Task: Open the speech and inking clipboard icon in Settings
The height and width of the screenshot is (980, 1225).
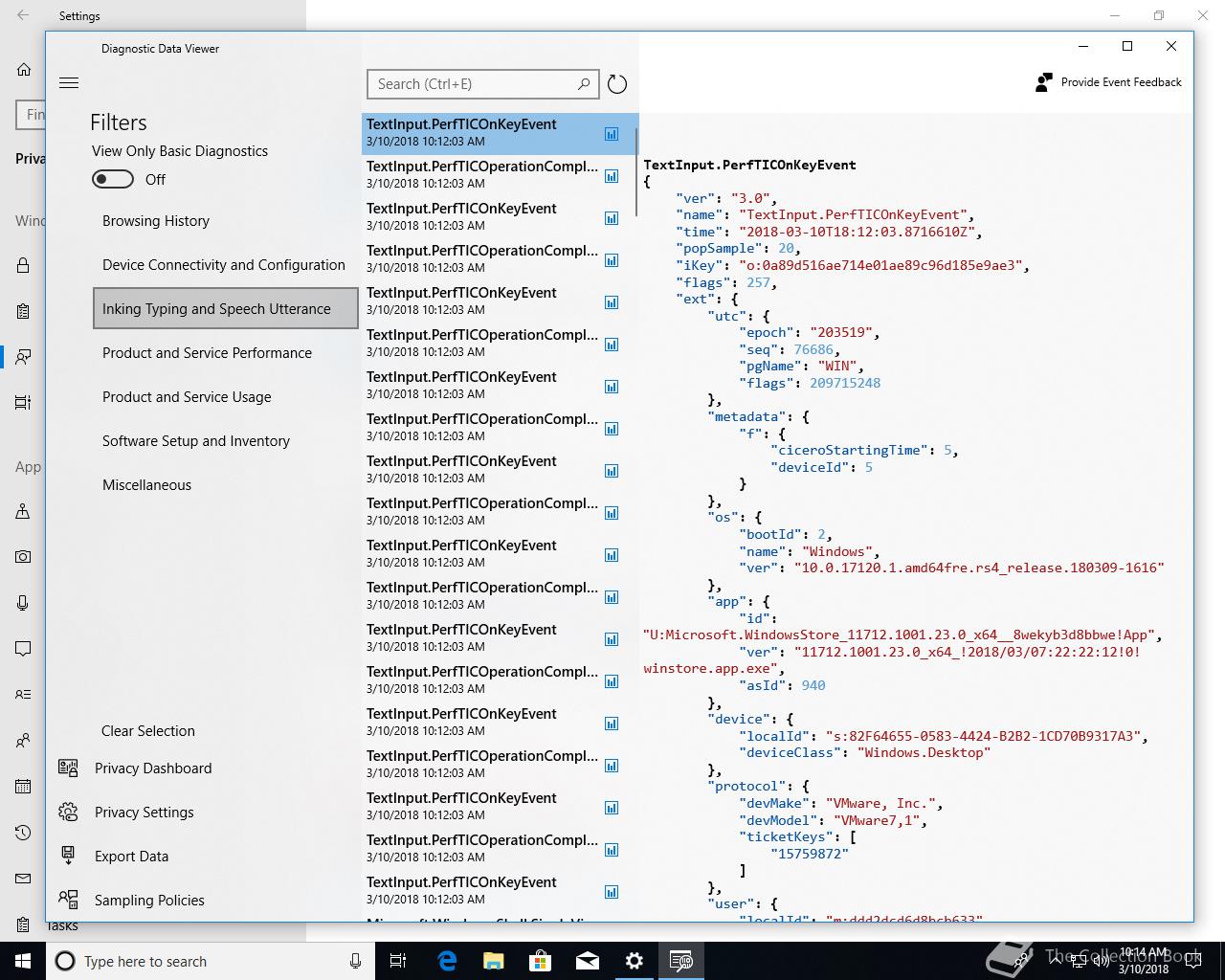Action: (x=23, y=311)
